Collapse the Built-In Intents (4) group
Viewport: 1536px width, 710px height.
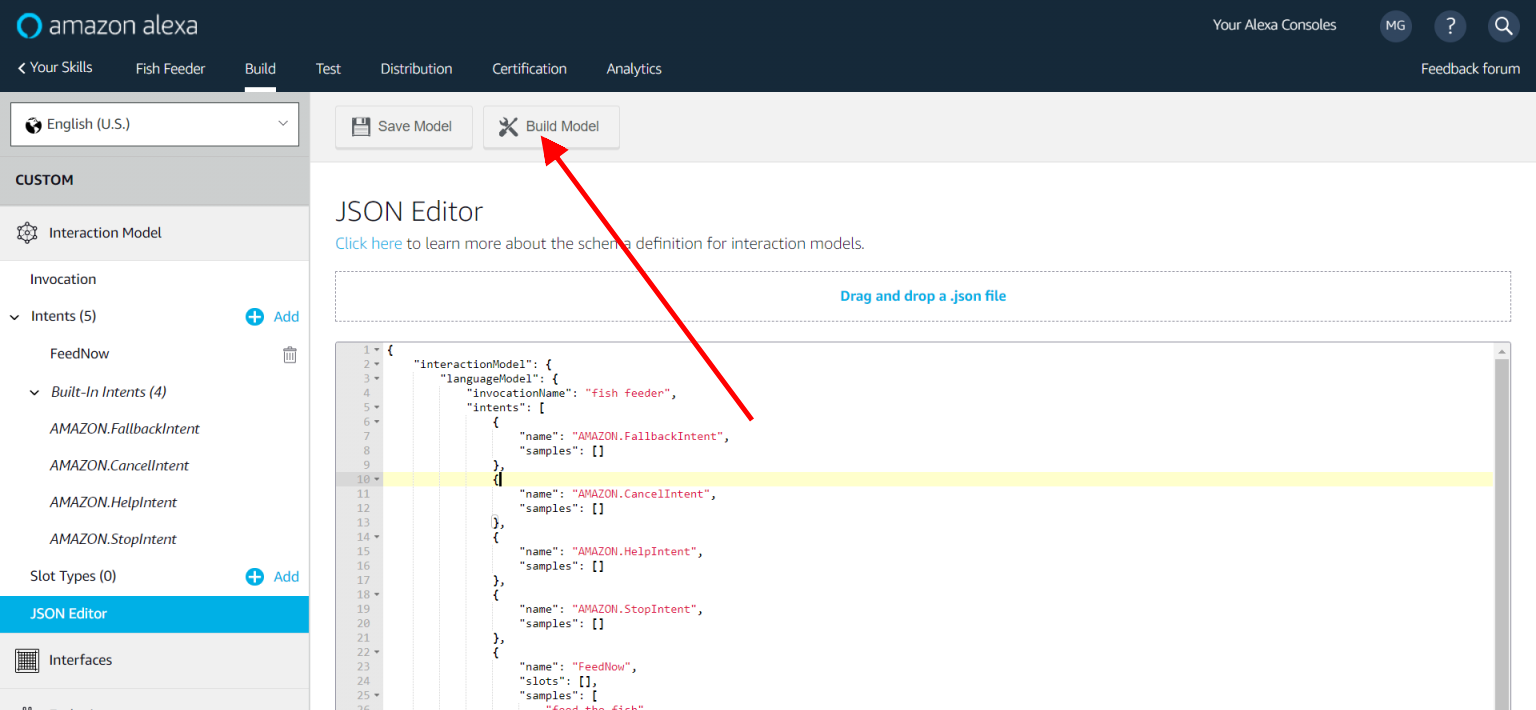(34, 392)
